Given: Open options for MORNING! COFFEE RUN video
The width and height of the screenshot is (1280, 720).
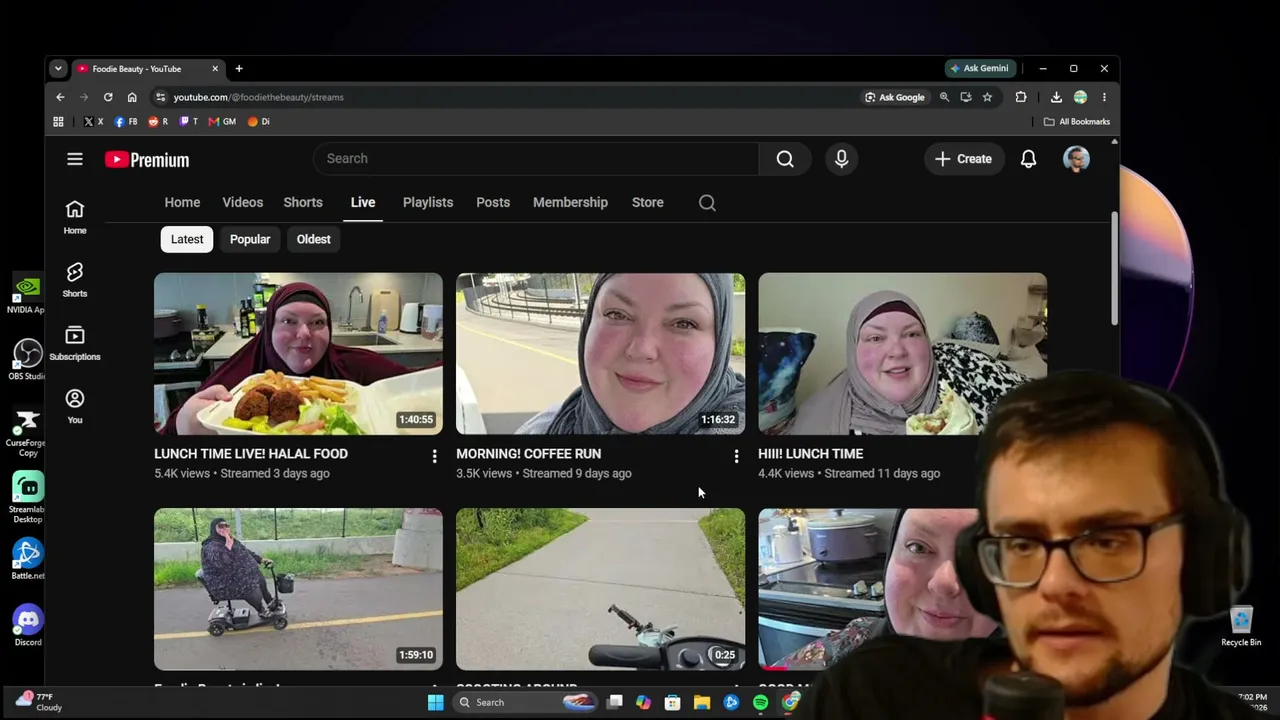Looking at the screenshot, I should tap(736, 456).
